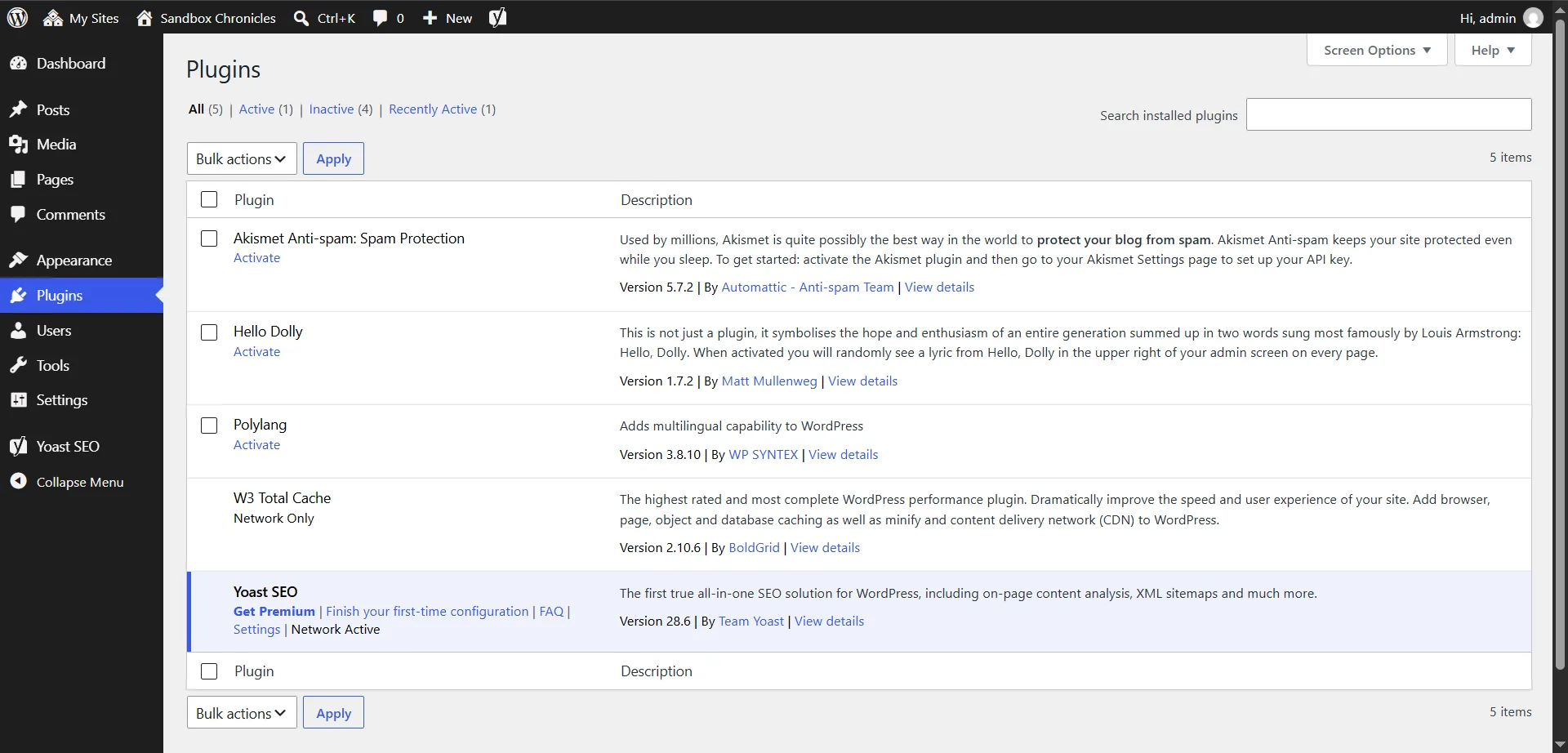The image size is (1568, 753).
Task: Check the Akismet Anti-spam plugin checkbox
Action: click(x=209, y=238)
